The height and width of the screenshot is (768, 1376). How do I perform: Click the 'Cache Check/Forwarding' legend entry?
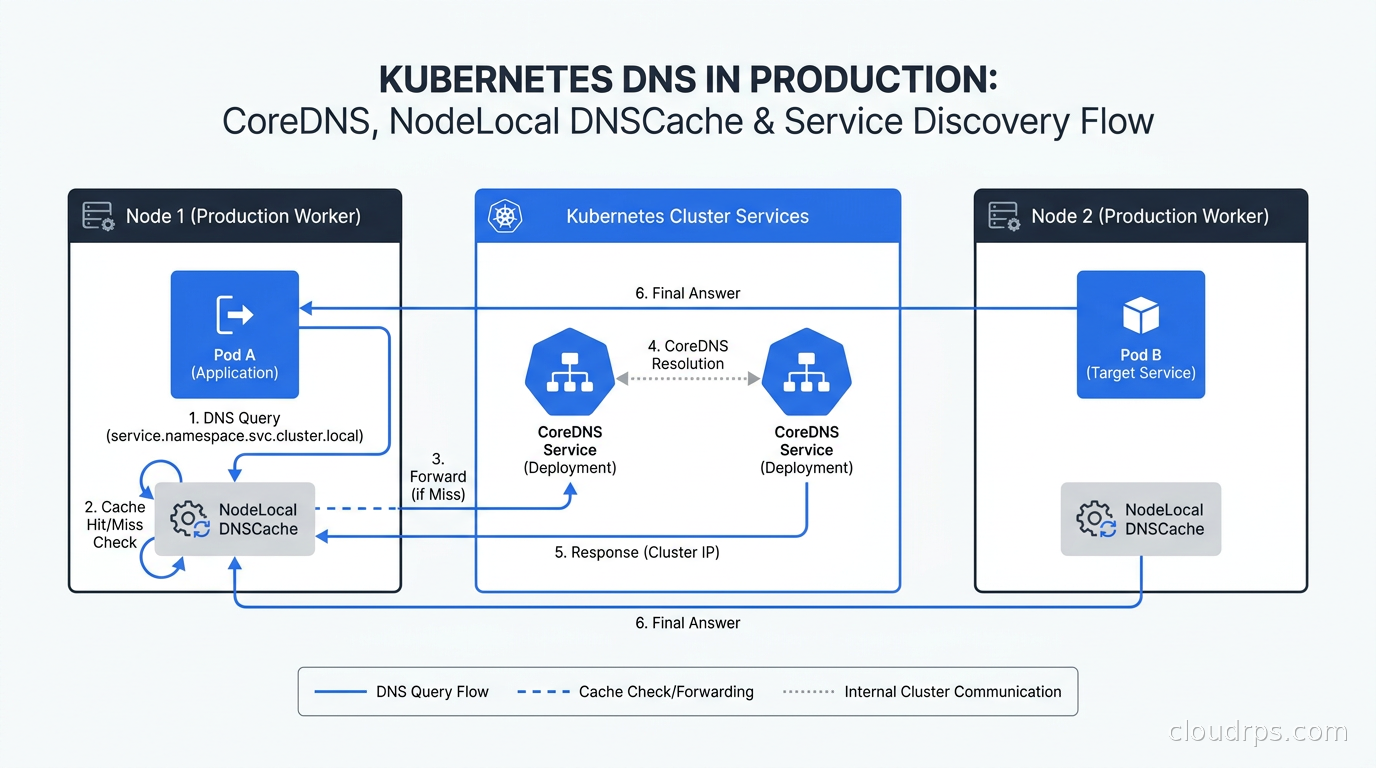click(636, 691)
